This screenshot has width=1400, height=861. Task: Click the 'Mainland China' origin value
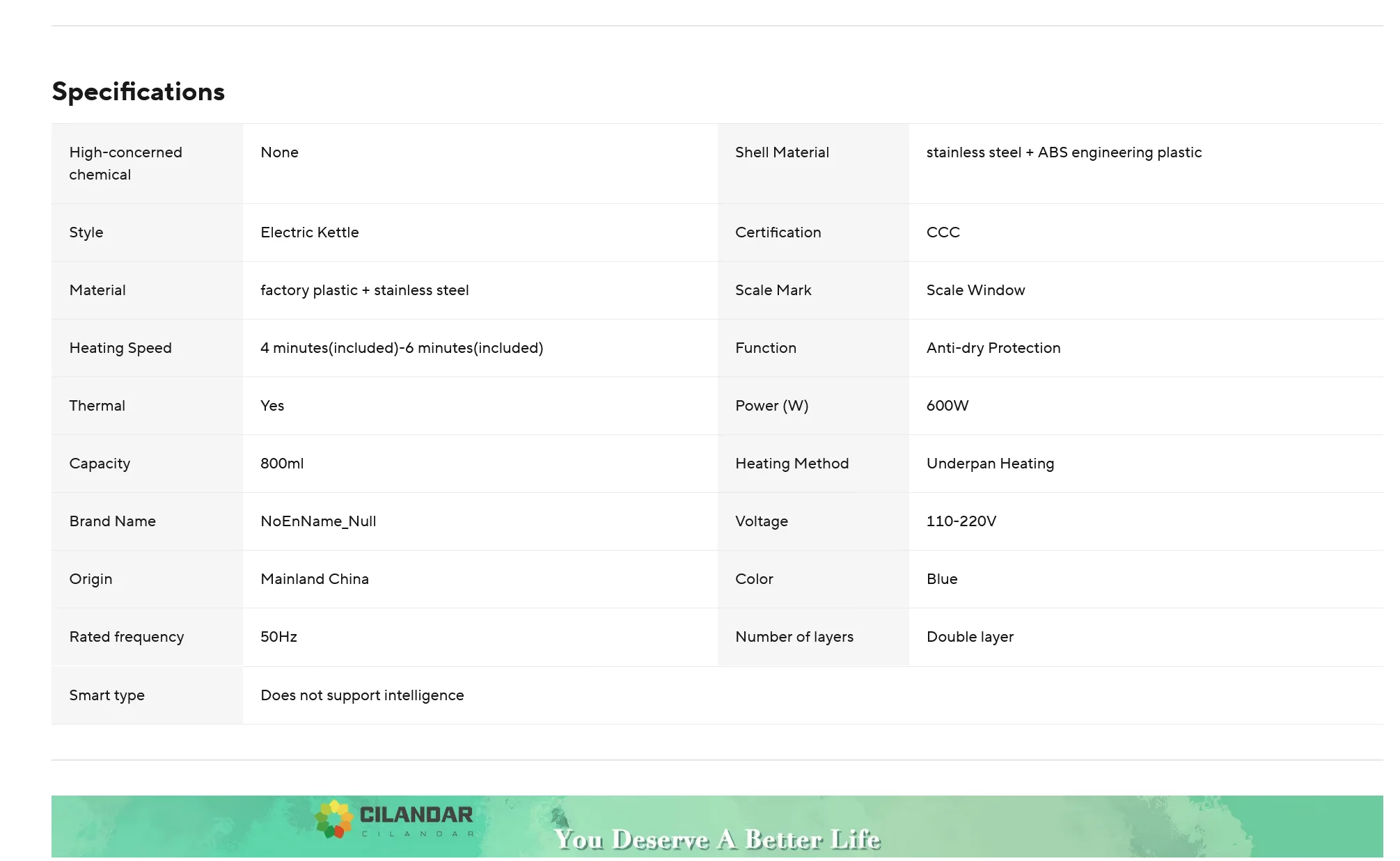314,579
